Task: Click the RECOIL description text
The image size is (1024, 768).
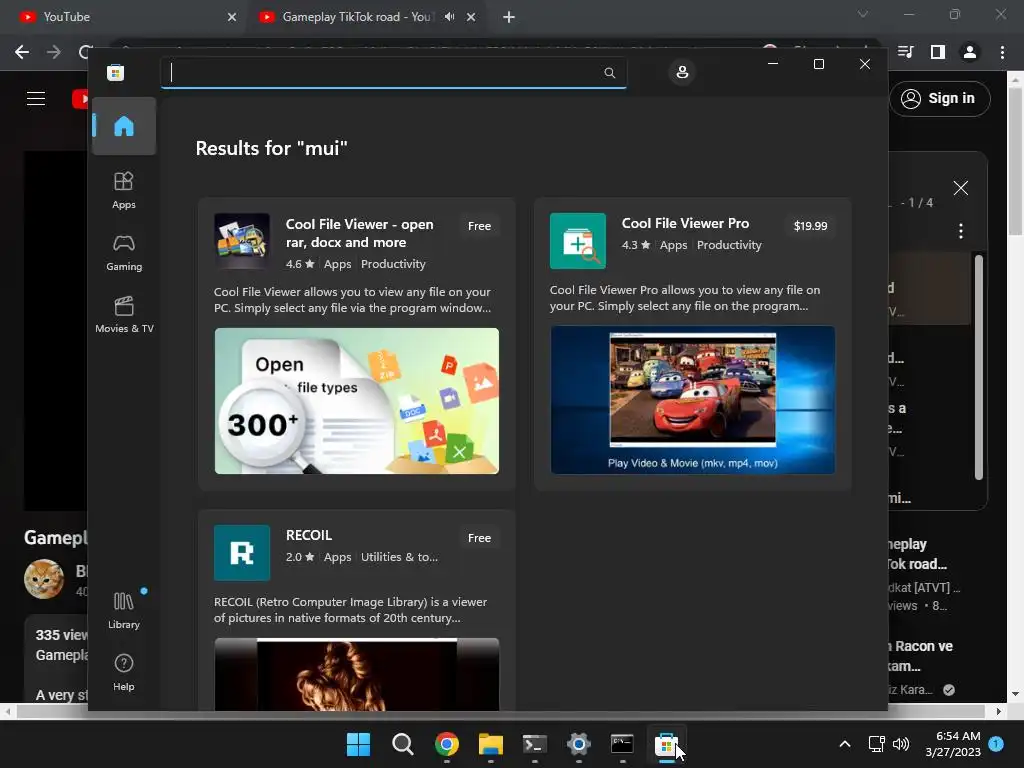Action: click(351, 610)
